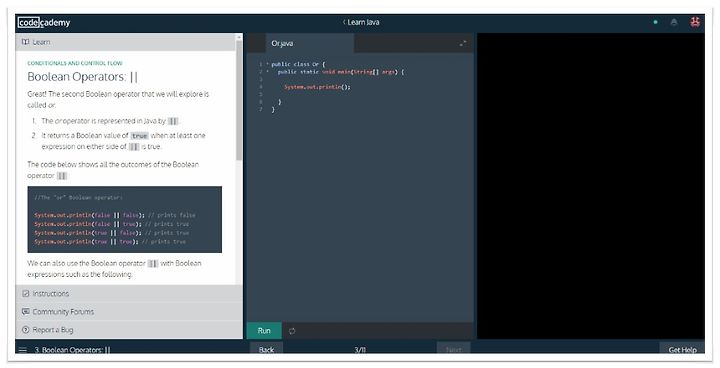
Task: Click 3. Boolean Operators: || lesson title
Action: pyautogui.click(x=72, y=350)
